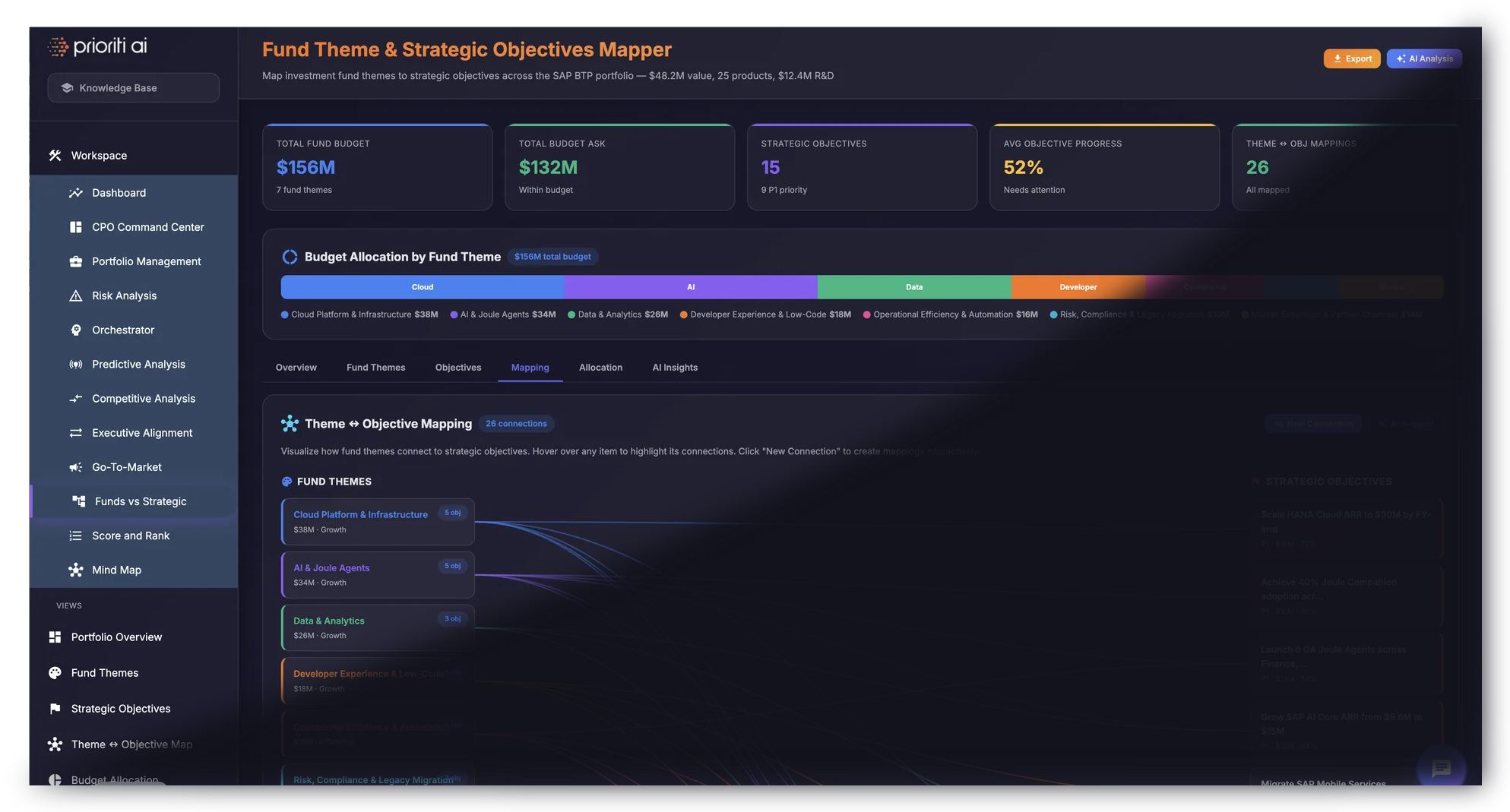Switch to the Objectives tab
The height and width of the screenshot is (812, 1510).
(x=457, y=368)
